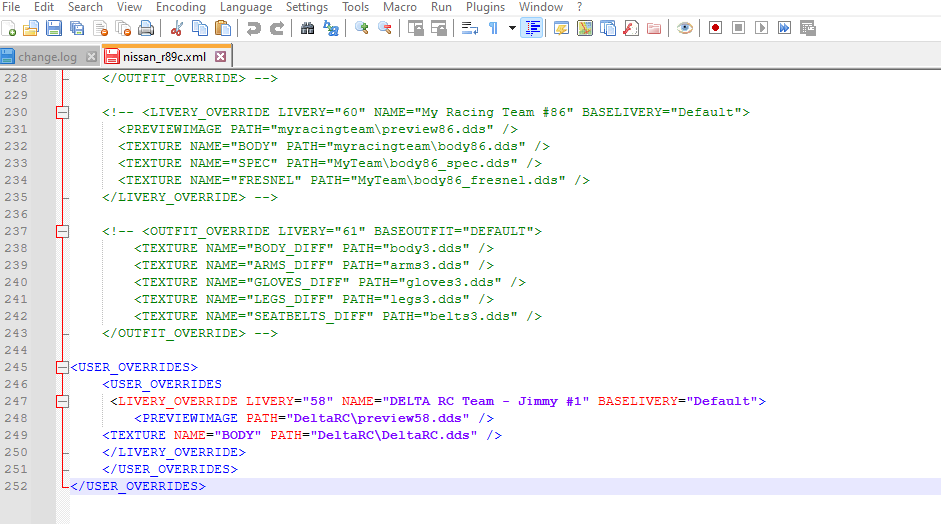The image size is (941, 524).
Task: Open the Encoding menu
Action: 181,7
